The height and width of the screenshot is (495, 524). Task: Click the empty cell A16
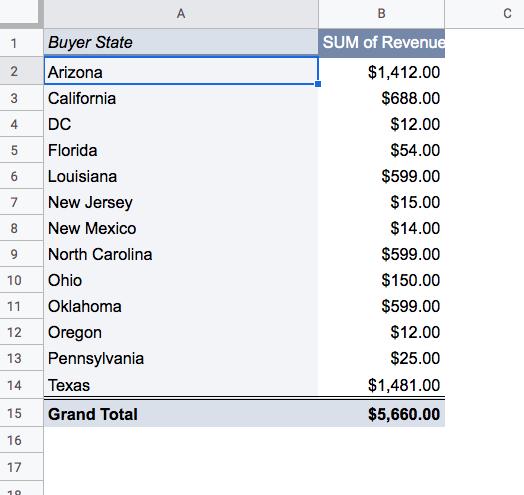click(181, 440)
